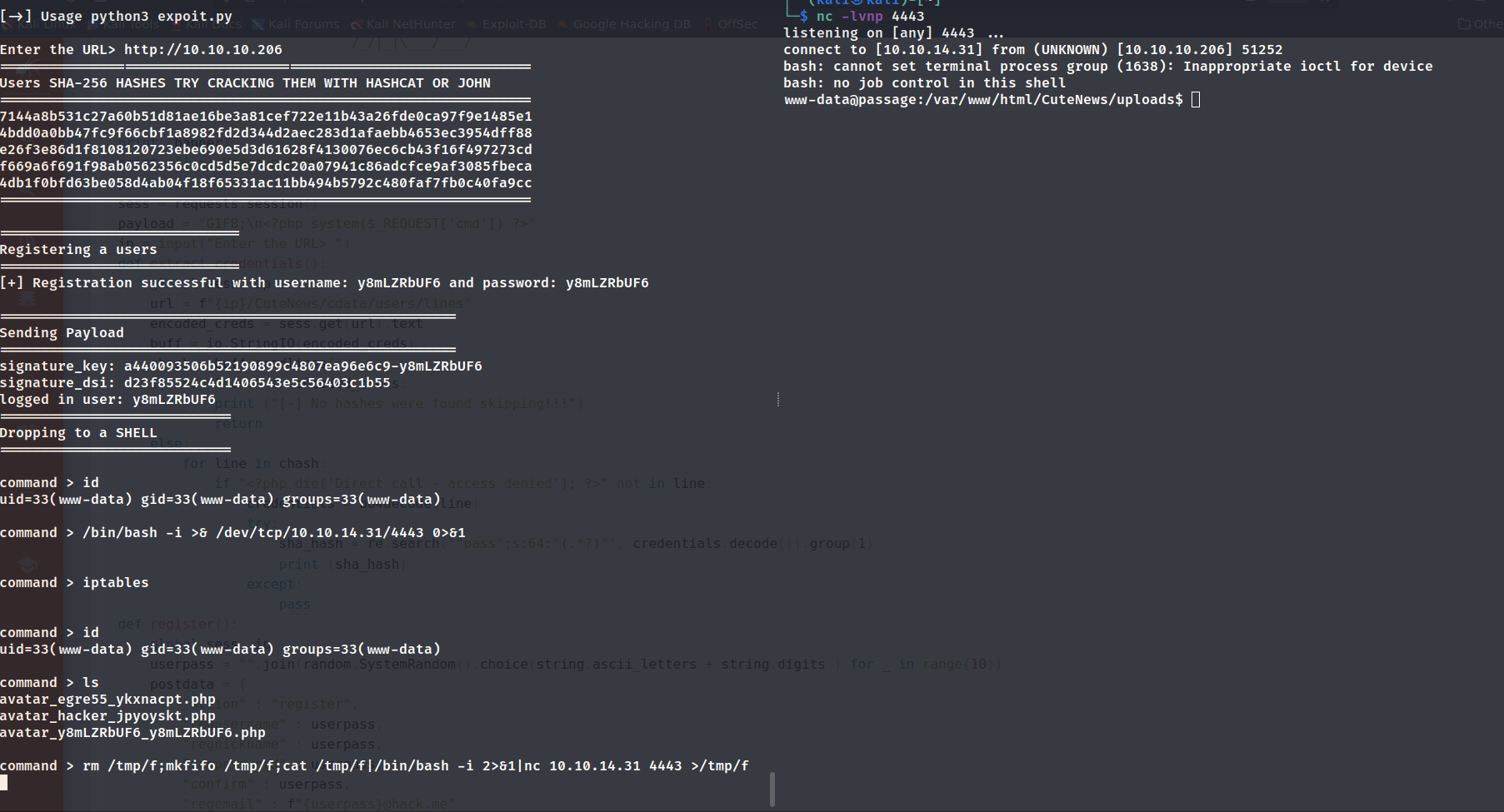The image size is (1504, 812).
Task: Click the 'Dropping to a SHELL' heading
Action: tap(78, 432)
